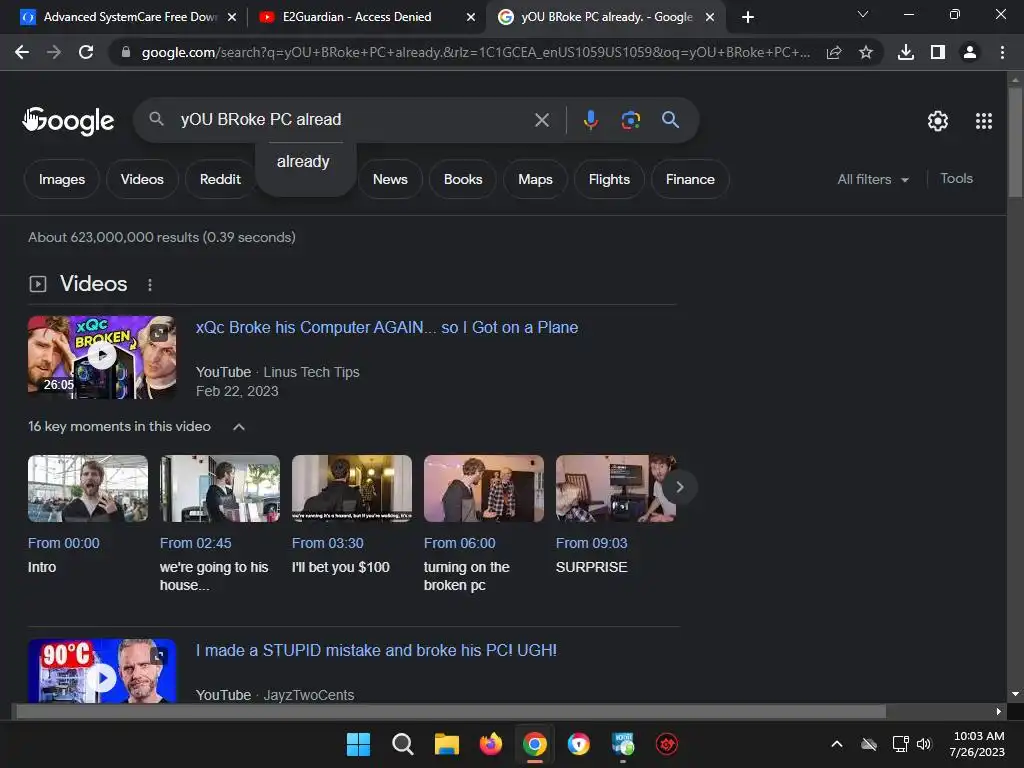Open Chrome profile avatar menu
The image size is (1024, 768).
[x=970, y=52]
